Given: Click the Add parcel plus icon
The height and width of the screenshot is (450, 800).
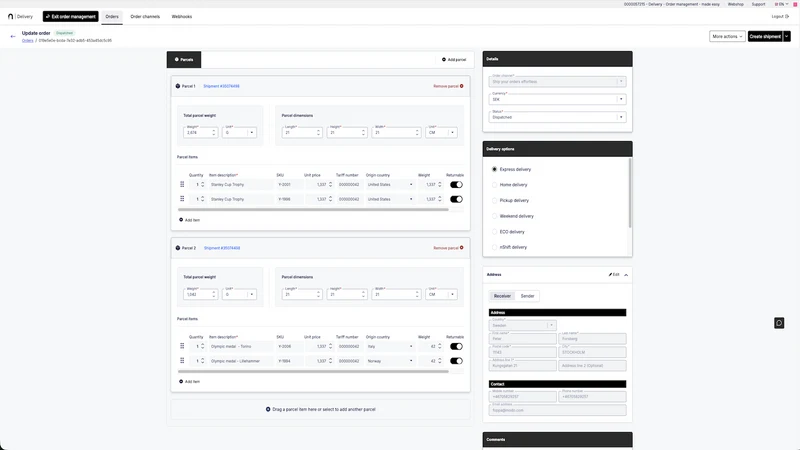Looking at the screenshot, I should point(444,60).
